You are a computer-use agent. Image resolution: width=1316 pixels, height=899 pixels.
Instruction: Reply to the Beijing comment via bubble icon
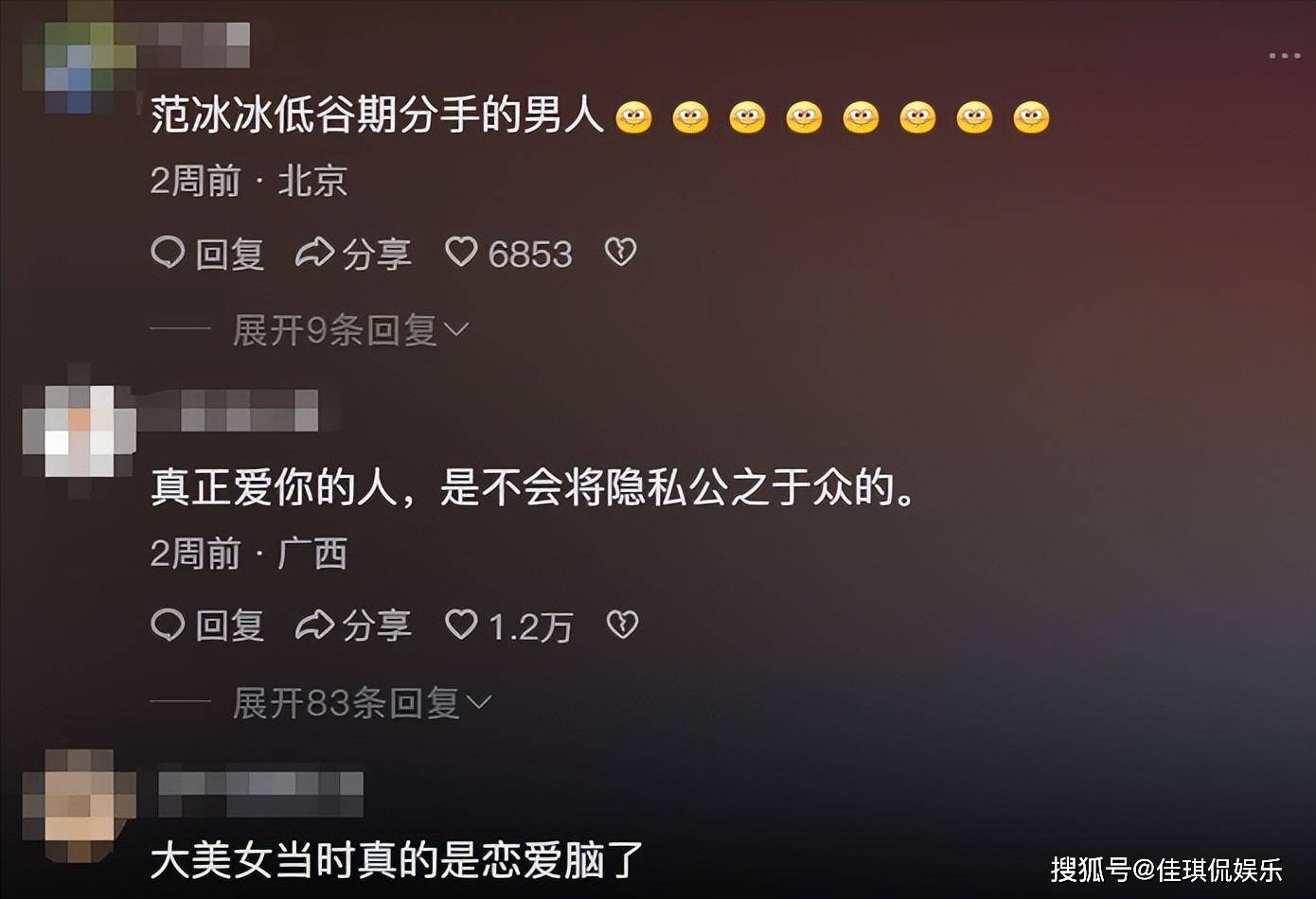pyautogui.click(x=168, y=253)
